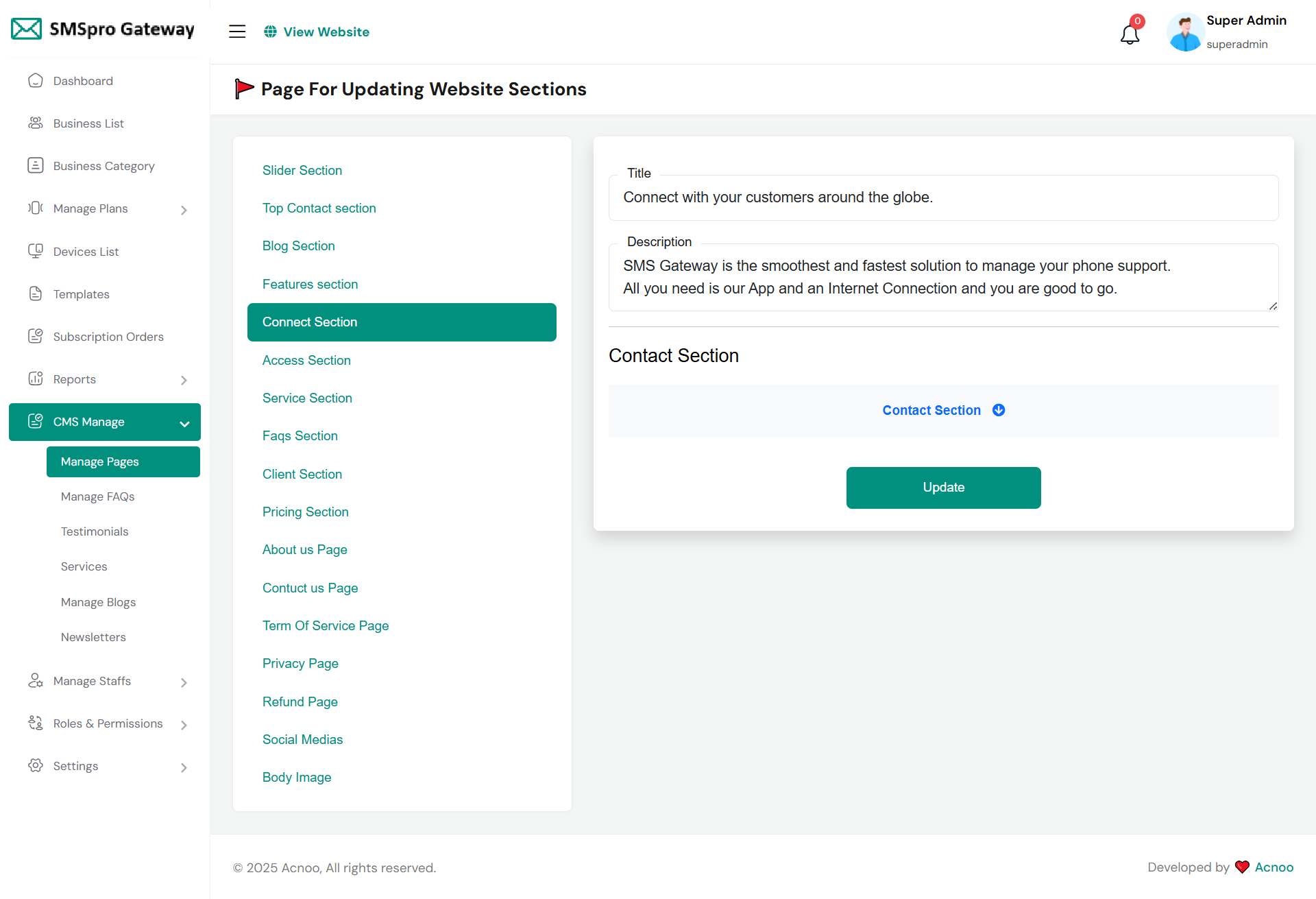The width and height of the screenshot is (1316, 899).
Task: Collapse the CMS Manage menu chevron
Action: click(x=184, y=423)
